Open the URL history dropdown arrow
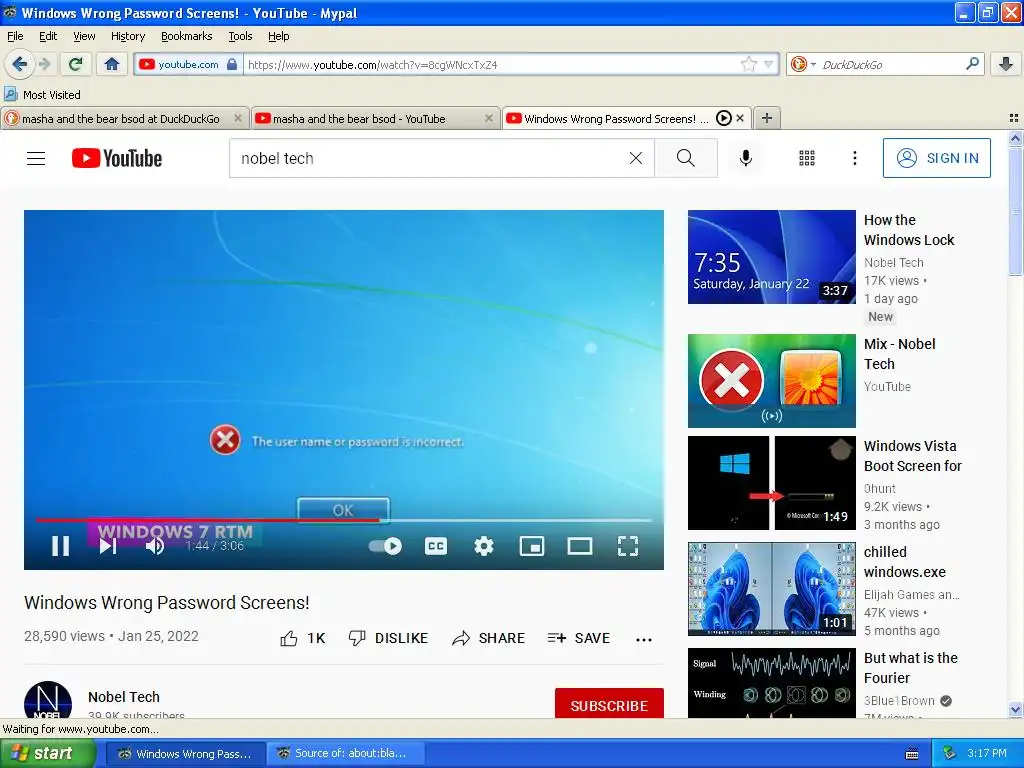 769,64
